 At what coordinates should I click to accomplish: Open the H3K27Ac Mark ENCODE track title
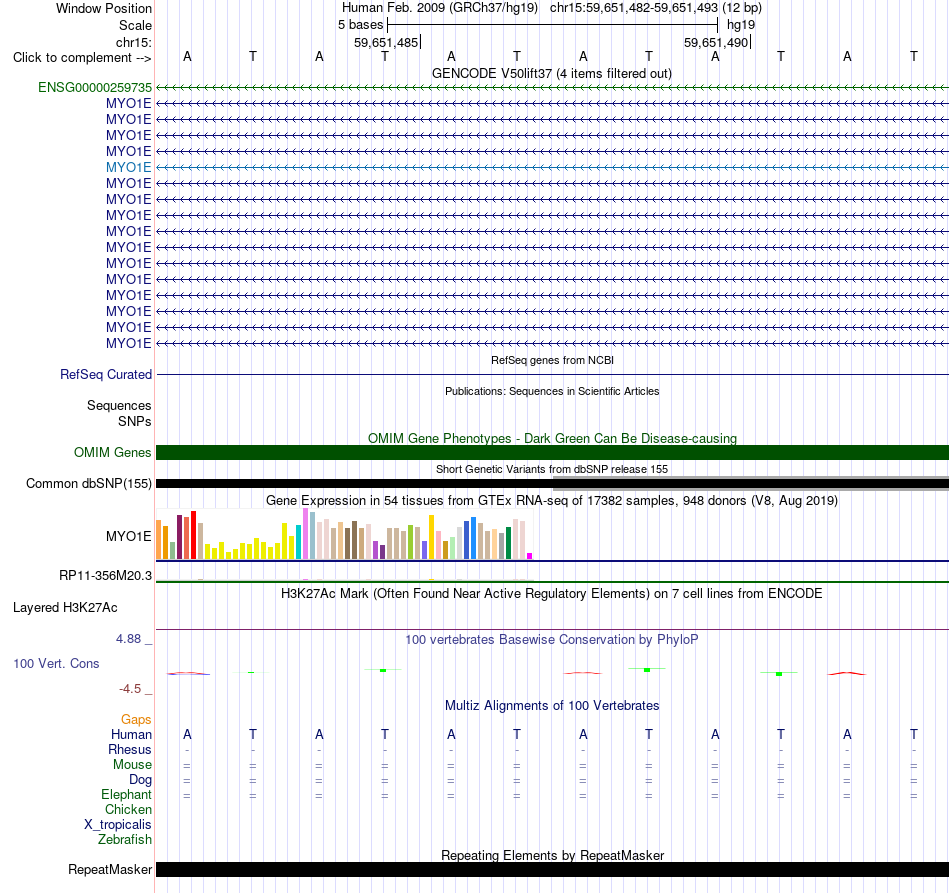tap(552, 593)
